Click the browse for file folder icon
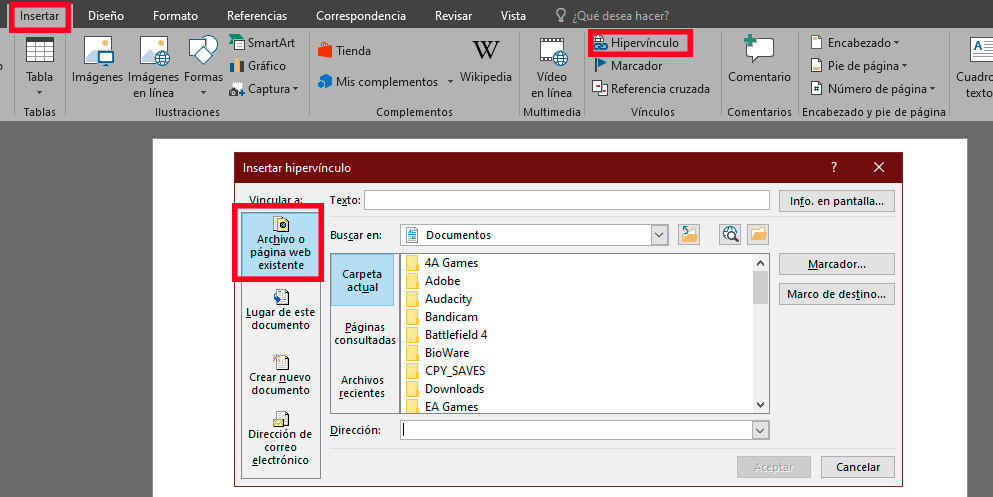The image size is (993, 497). point(758,235)
